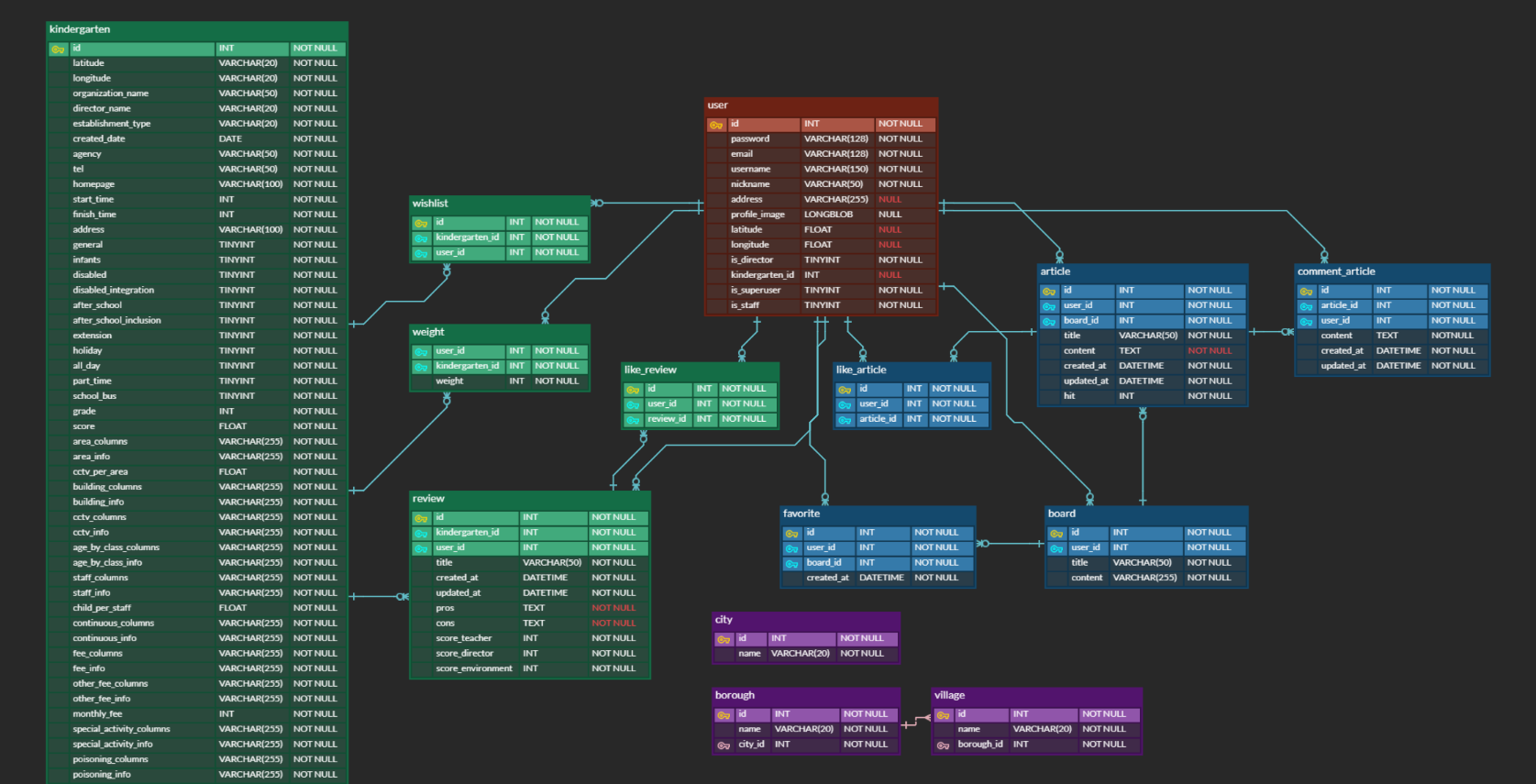Click the city id primary key icon
Screen dimensions: 1536x784
coord(724,639)
